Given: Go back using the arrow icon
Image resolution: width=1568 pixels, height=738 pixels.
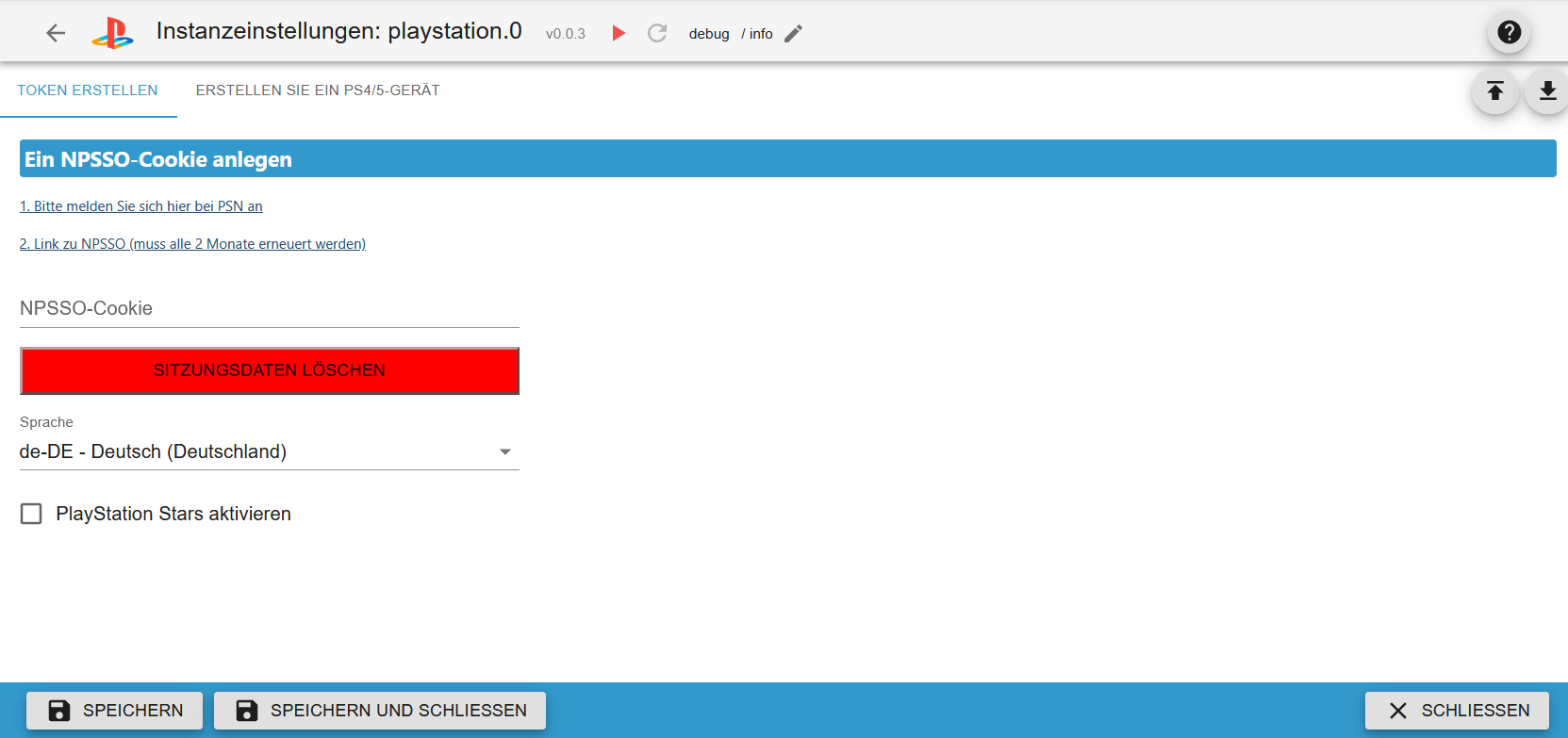Looking at the screenshot, I should tap(56, 33).
